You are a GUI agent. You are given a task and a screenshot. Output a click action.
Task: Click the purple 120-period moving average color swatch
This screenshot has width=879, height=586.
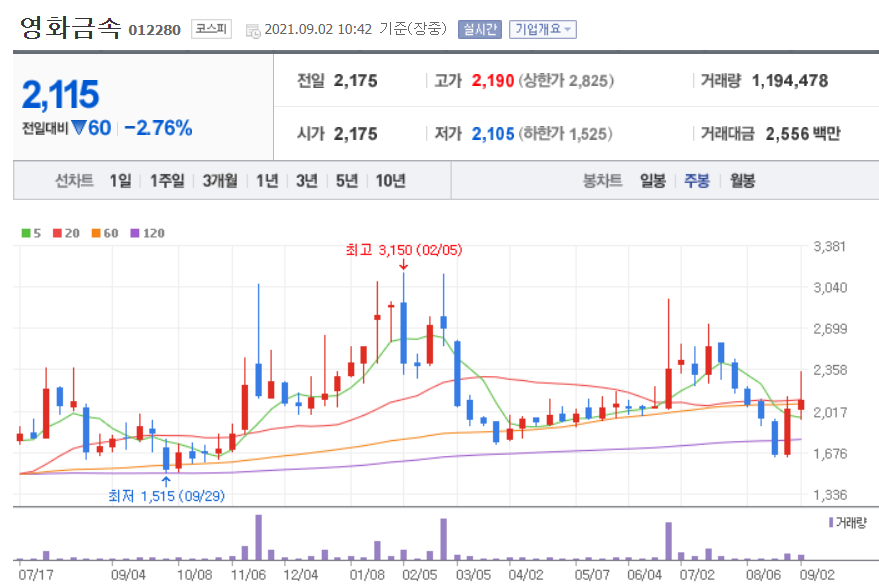pyautogui.click(x=133, y=231)
